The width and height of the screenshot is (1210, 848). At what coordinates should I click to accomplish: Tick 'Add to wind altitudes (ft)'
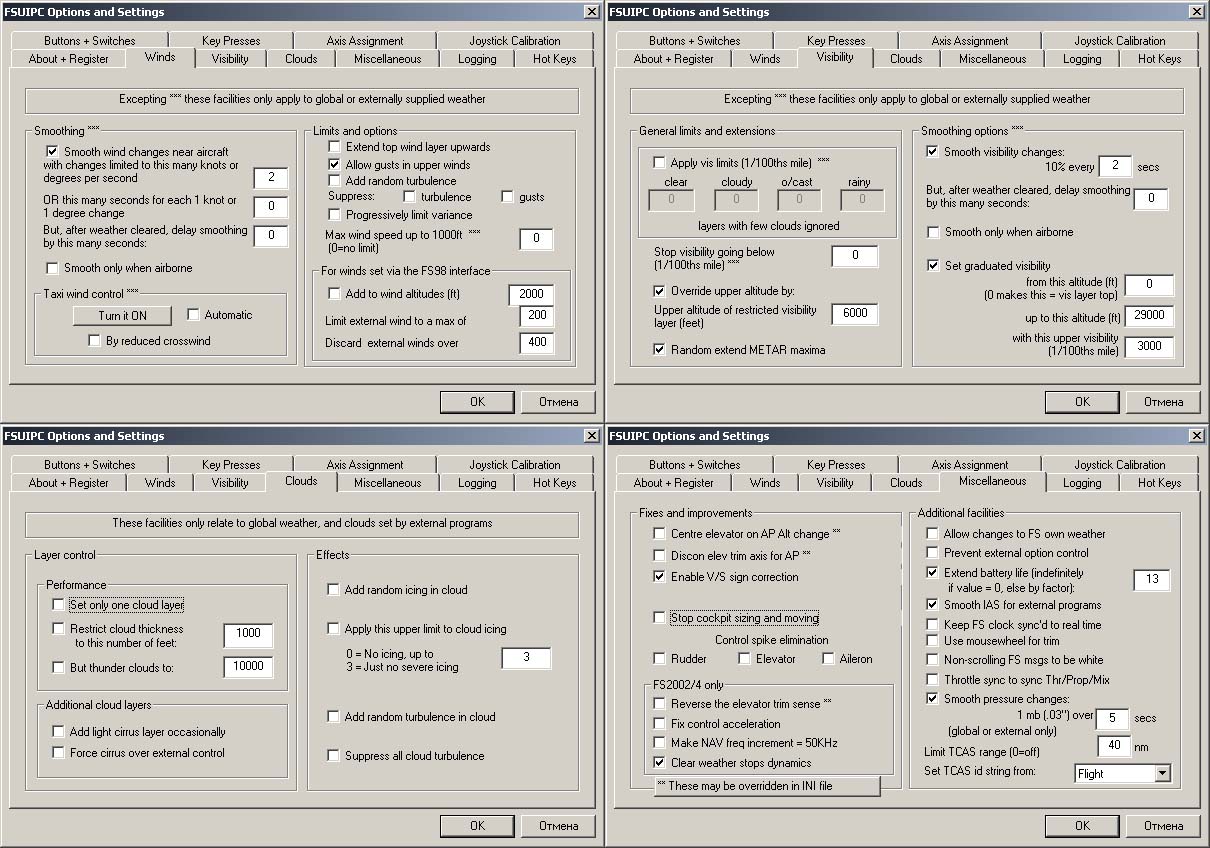click(335, 294)
